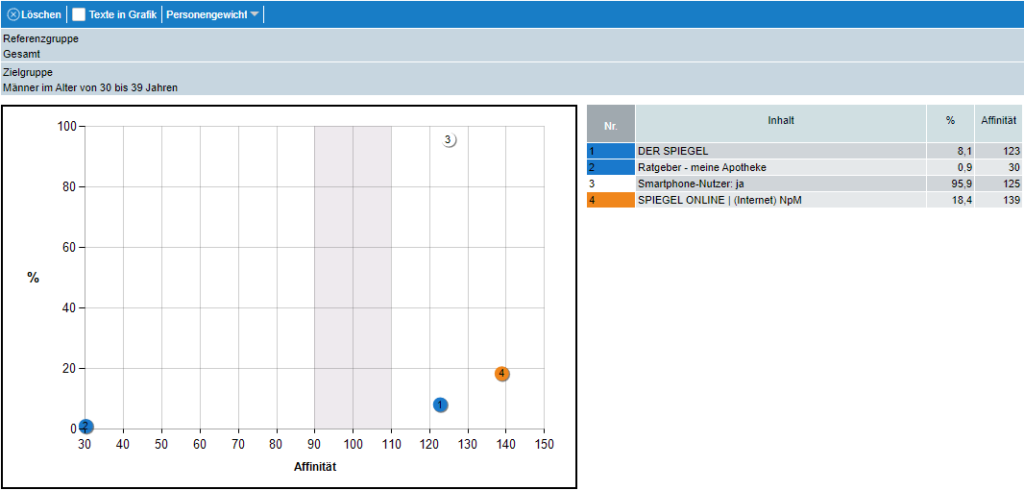
Task: Click the orange swatch for row 4
Action: 610,200
